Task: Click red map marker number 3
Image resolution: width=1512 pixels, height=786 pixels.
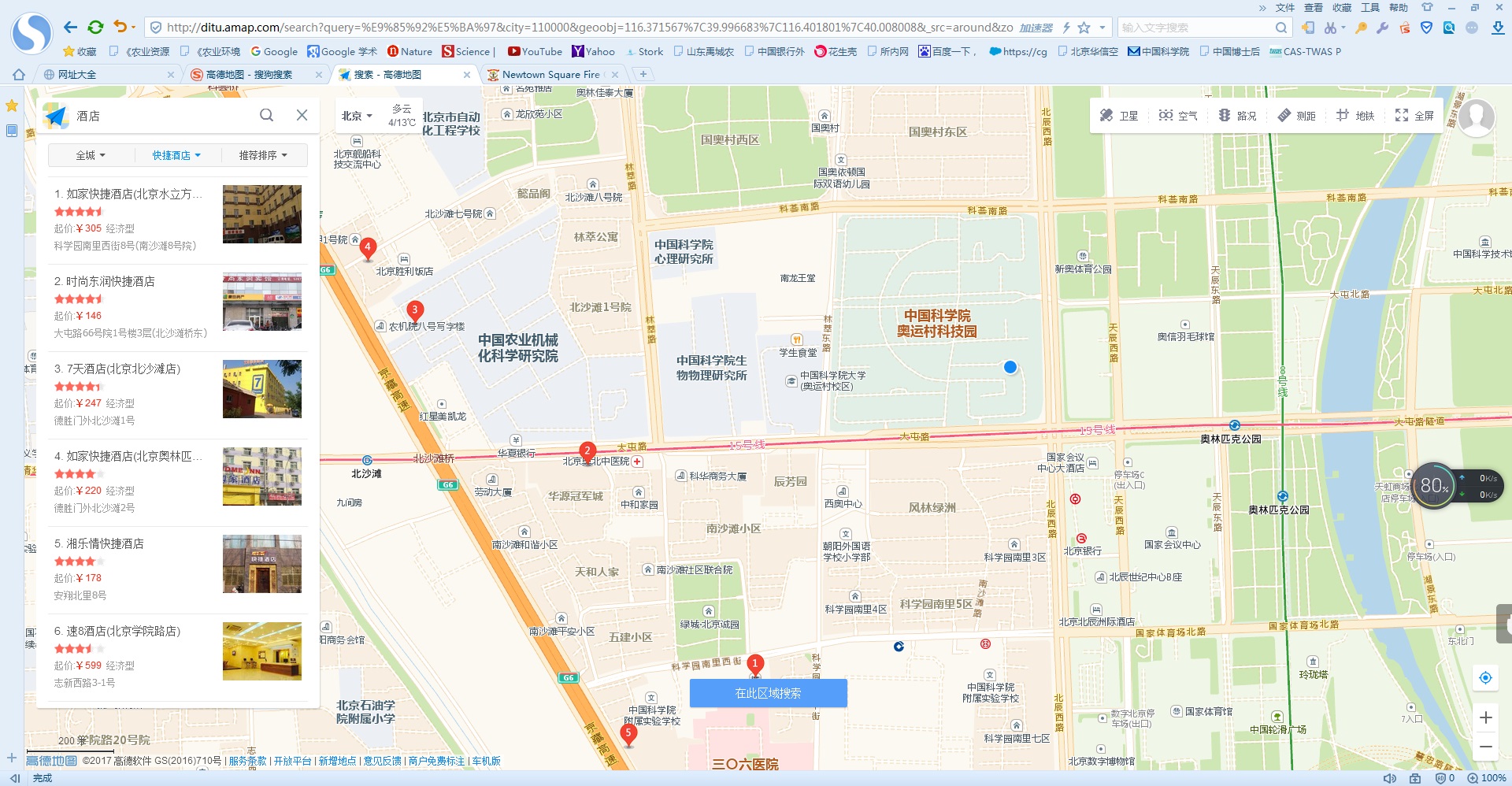Action: click(x=414, y=312)
